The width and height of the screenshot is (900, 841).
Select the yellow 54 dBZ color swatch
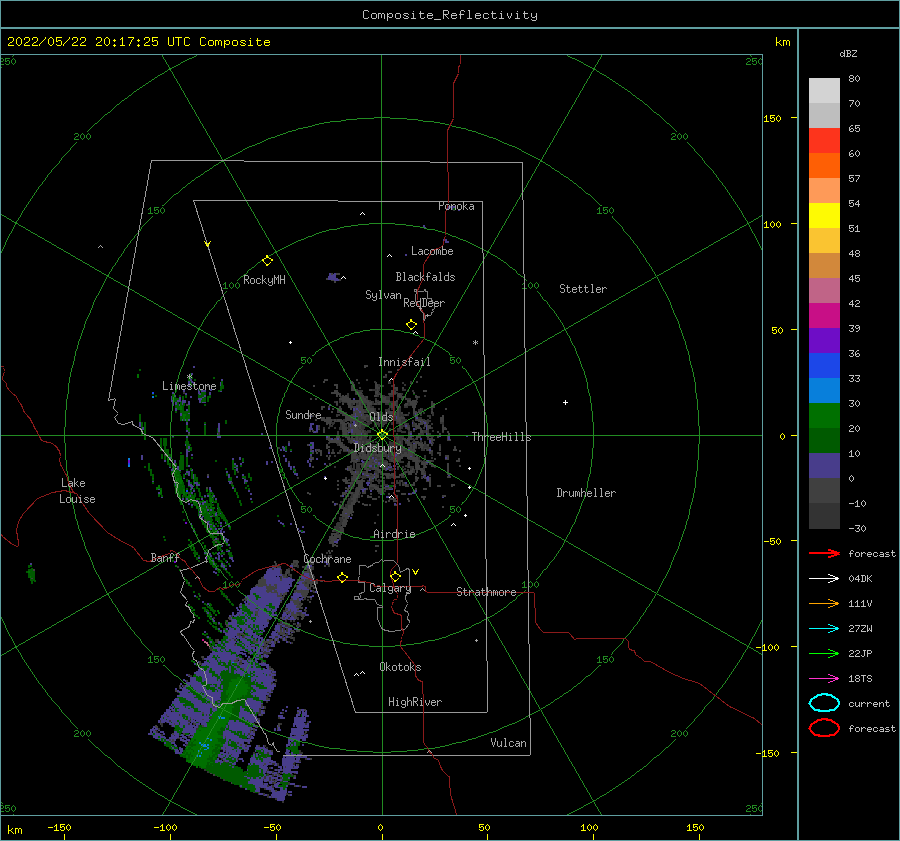click(824, 215)
